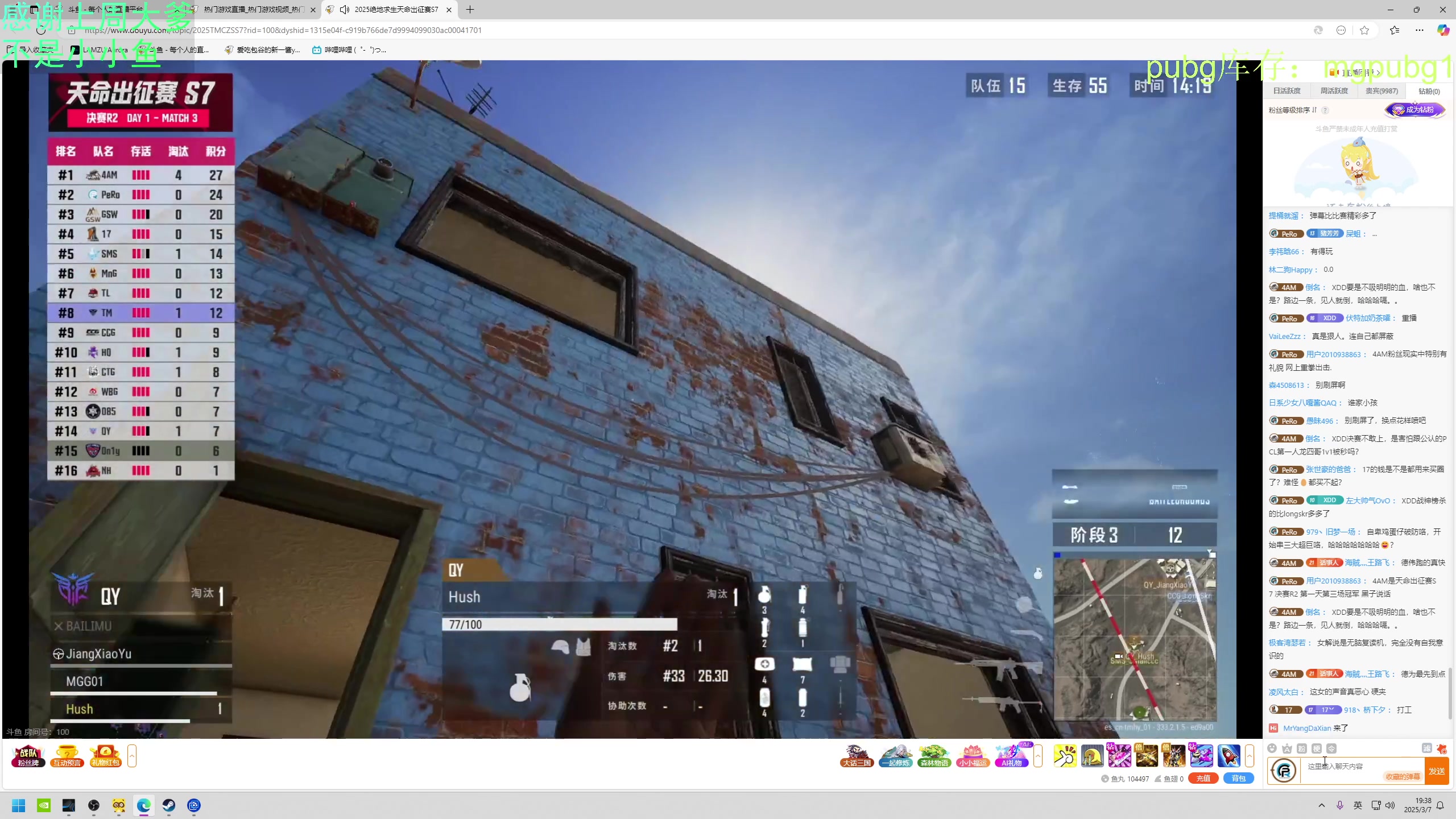Click the 粉 fan danmaku icon

pyautogui.click(x=1302, y=748)
